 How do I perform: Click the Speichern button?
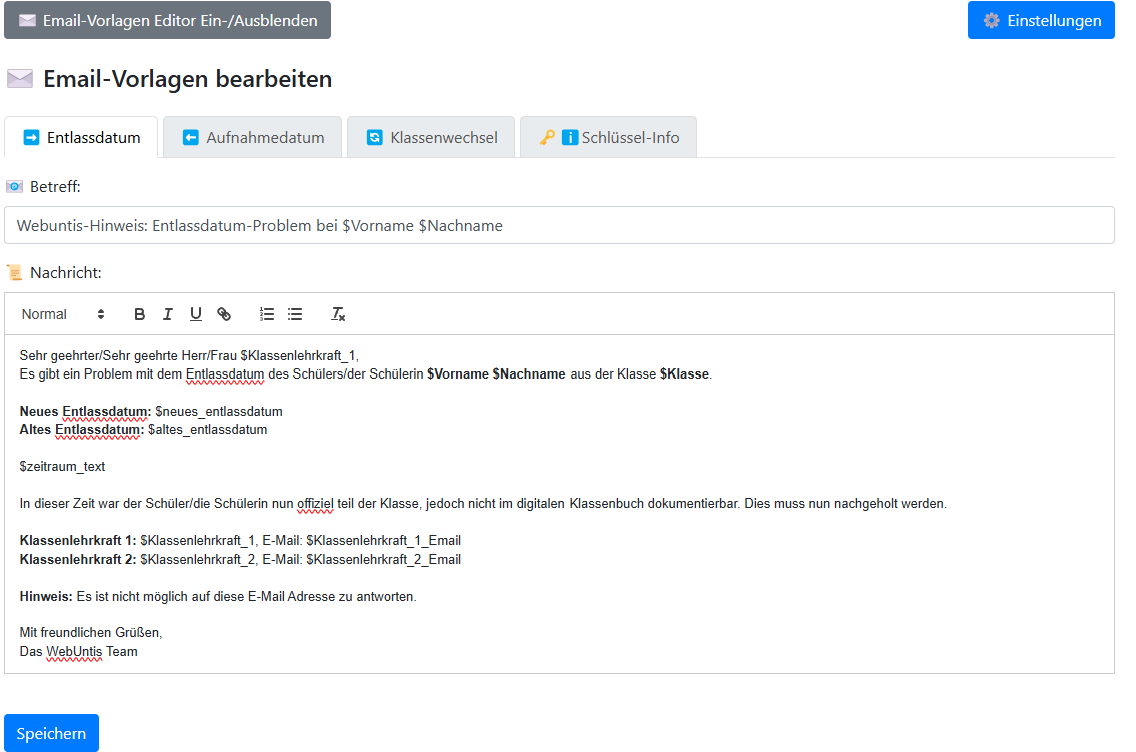(51, 733)
